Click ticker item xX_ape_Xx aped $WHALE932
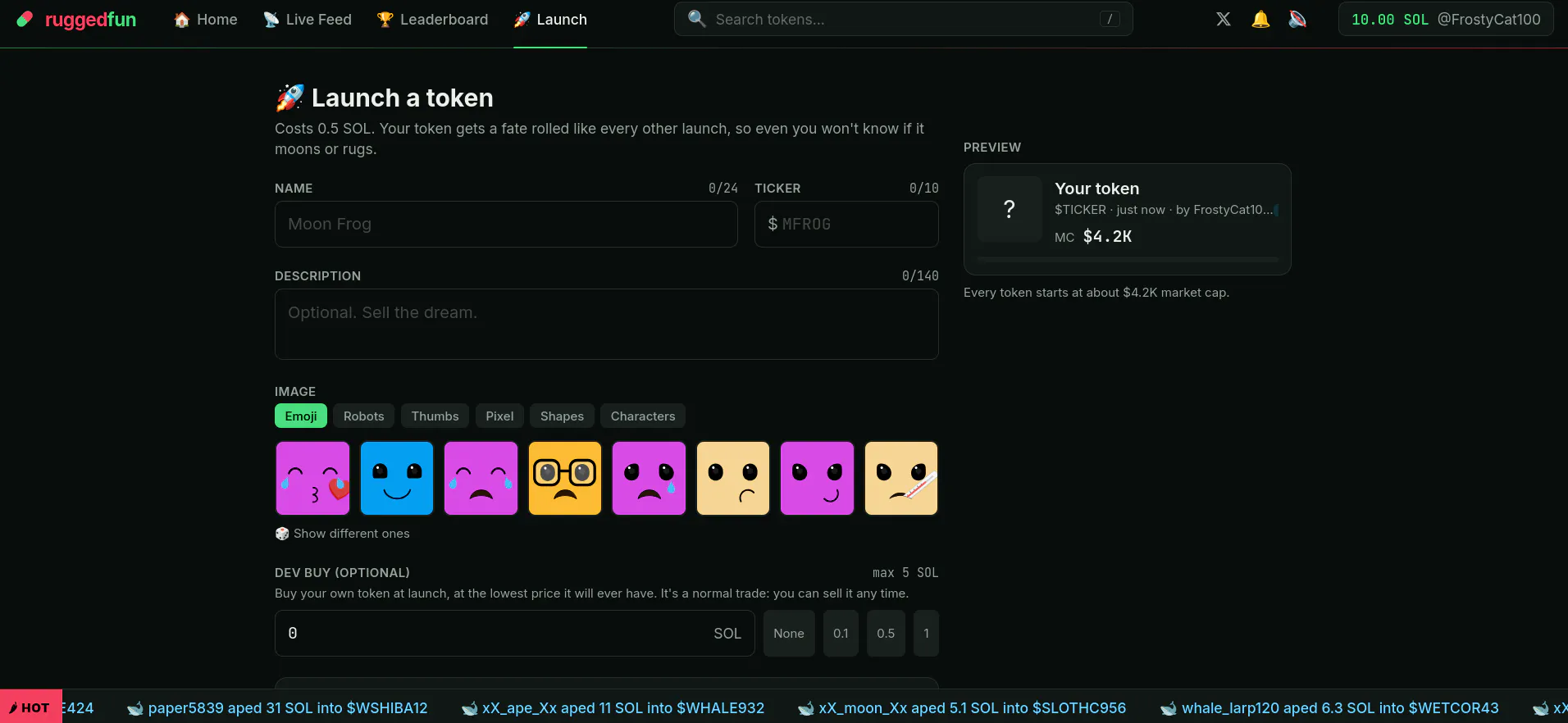This screenshot has height=723, width=1568. tap(613, 708)
